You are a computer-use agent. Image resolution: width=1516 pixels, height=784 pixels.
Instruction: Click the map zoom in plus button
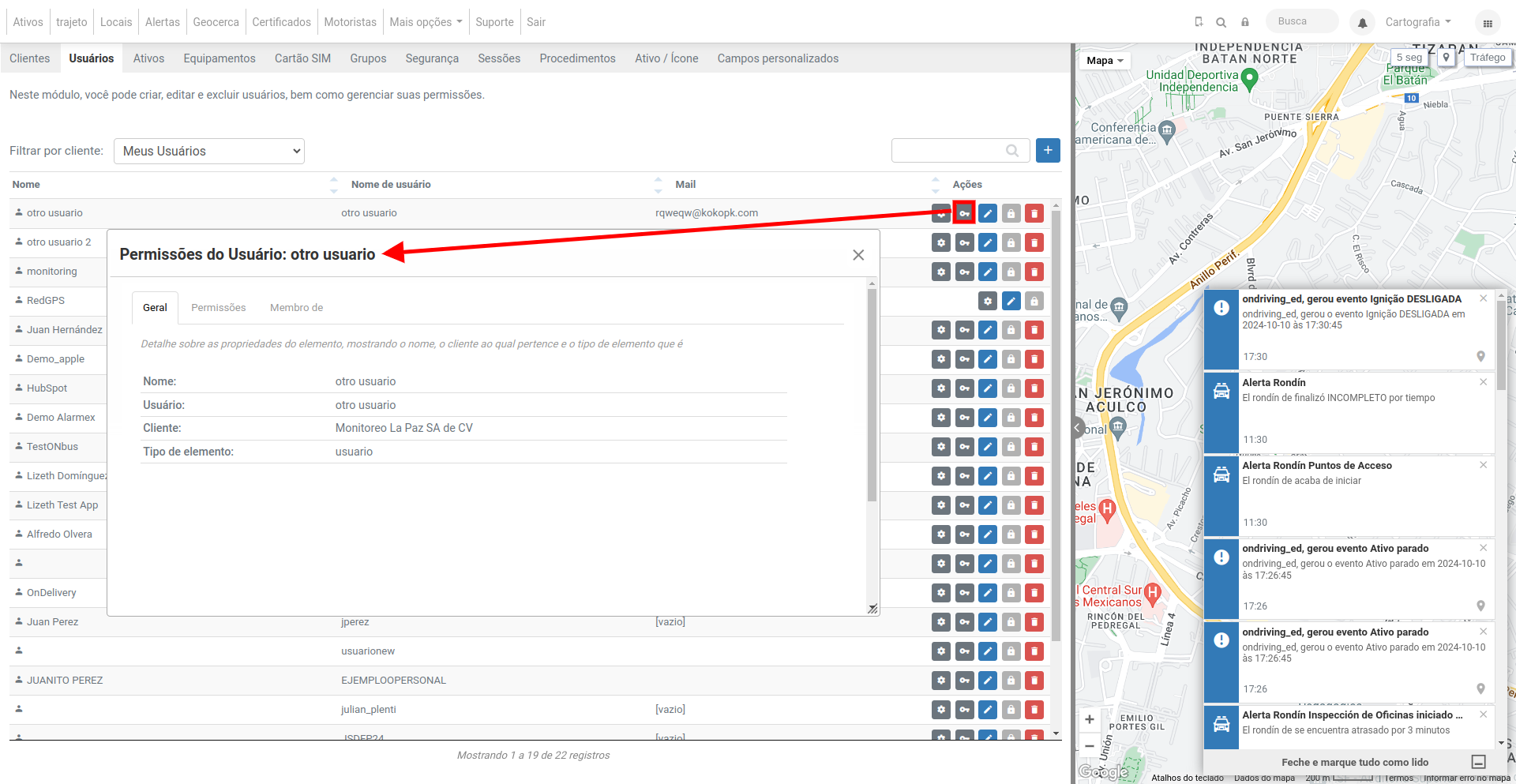[x=1090, y=719]
